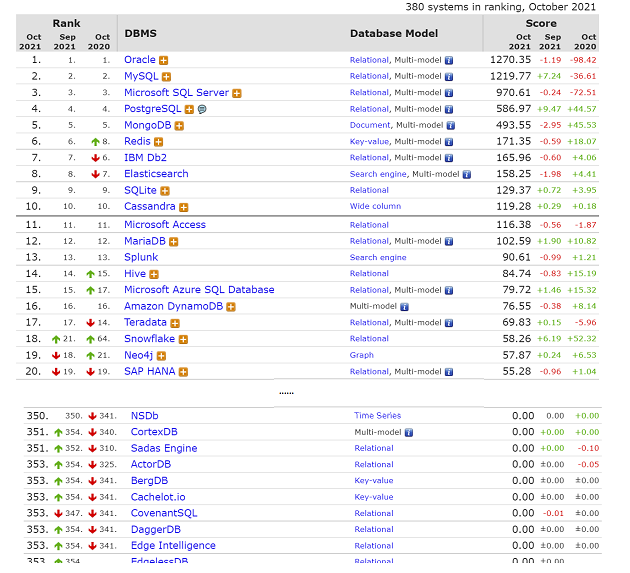Open the CortexDB link
Image resolution: width=630 pixels, height=573 pixels.
[x=154, y=432]
